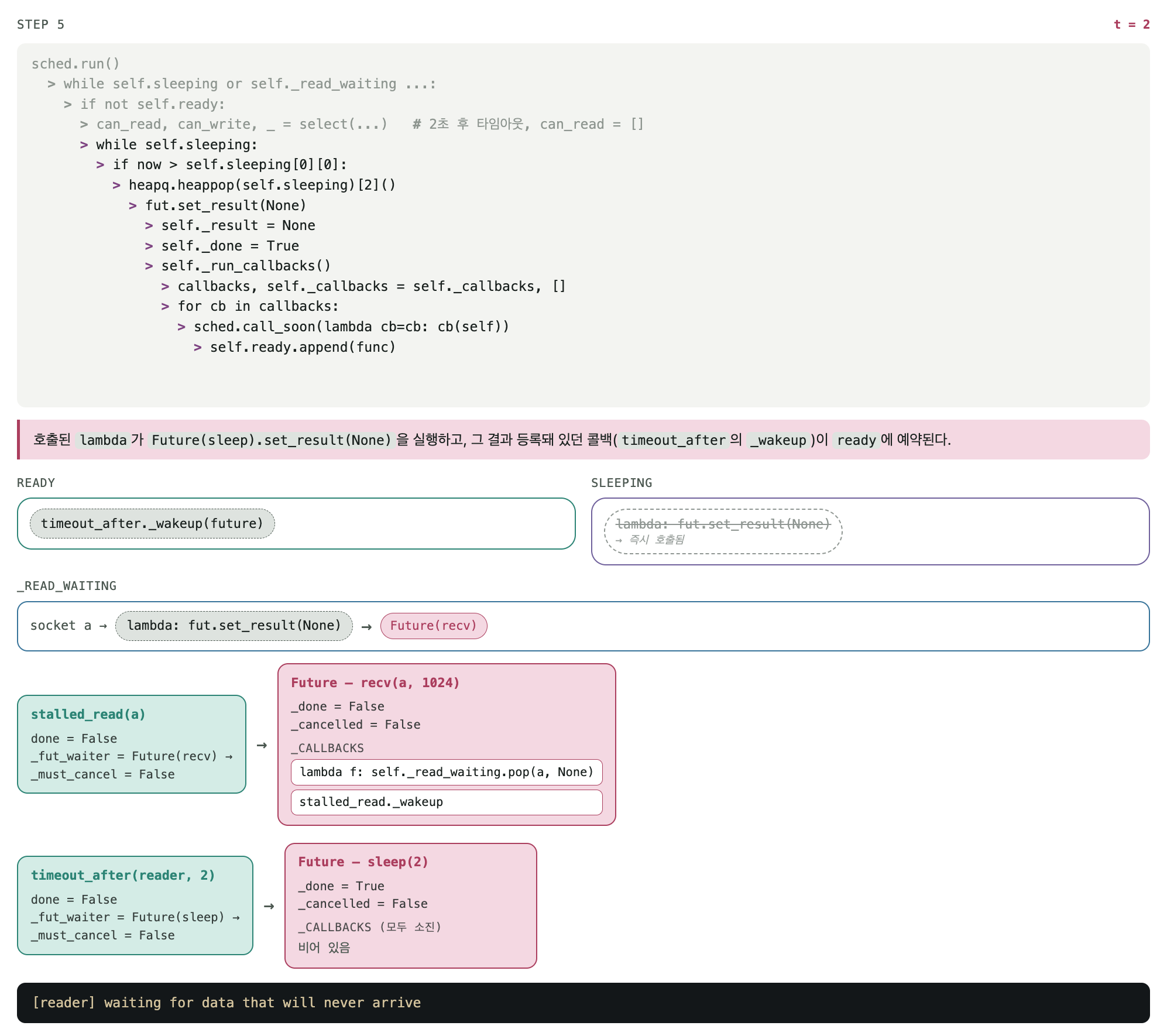1167x1036 pixels.
Task: Click the STEP 5 label
Action: (x=40, y=25)
